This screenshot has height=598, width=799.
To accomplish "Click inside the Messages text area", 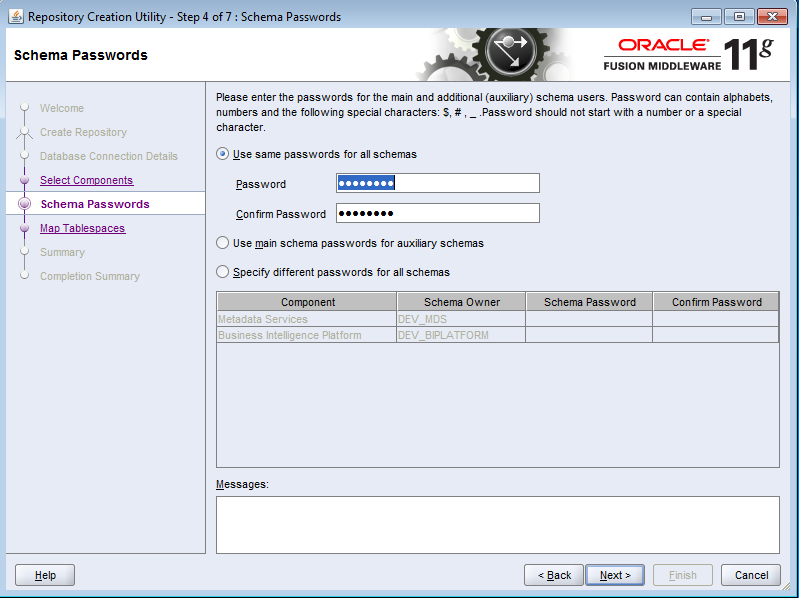I will tap(497, 525).
